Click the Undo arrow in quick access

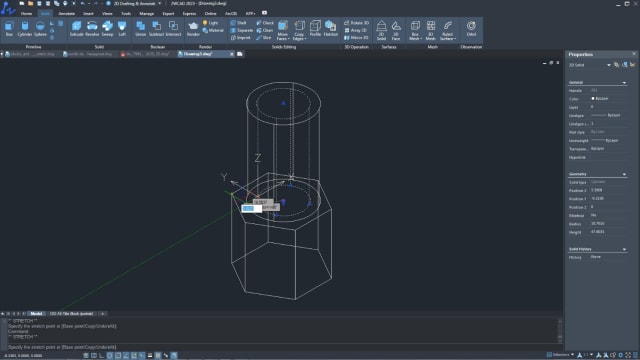tap(83, 4)
